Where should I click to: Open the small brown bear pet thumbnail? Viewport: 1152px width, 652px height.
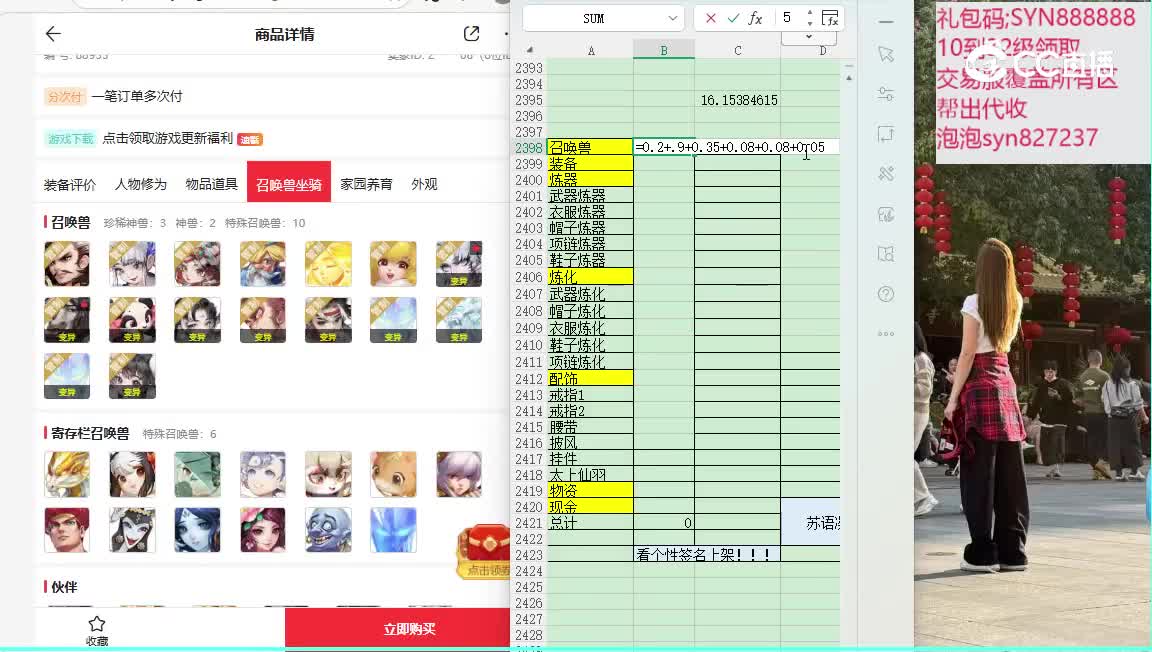point(393,474)
